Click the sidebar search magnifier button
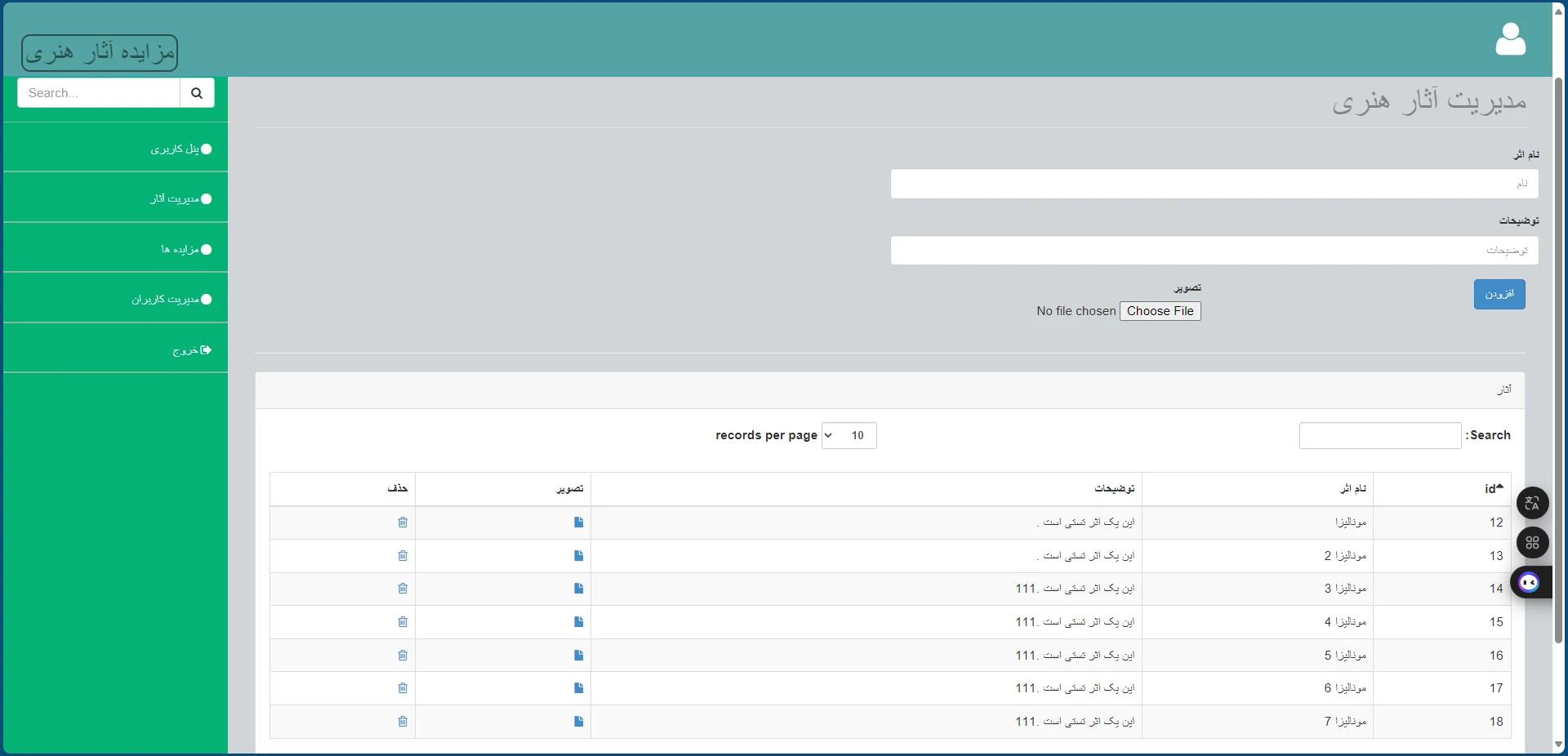This screenshot has width=1568, height=756. coord(197,93)
